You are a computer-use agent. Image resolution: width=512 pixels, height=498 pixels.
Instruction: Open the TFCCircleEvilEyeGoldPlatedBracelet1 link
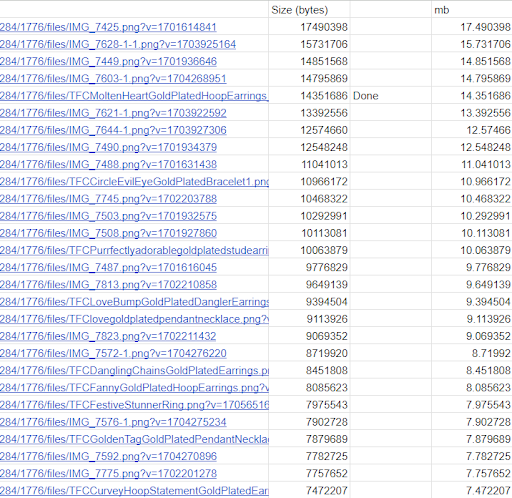(x=134, y=182)
